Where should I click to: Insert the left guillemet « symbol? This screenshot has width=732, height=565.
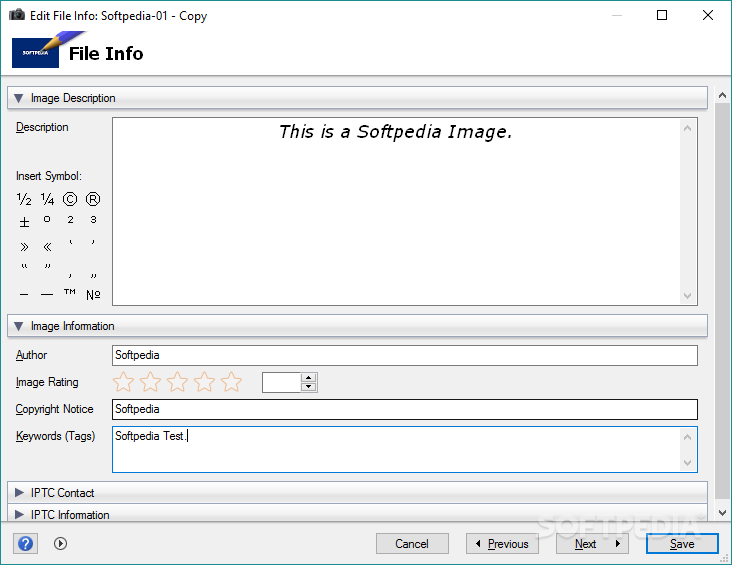[47, 247]
